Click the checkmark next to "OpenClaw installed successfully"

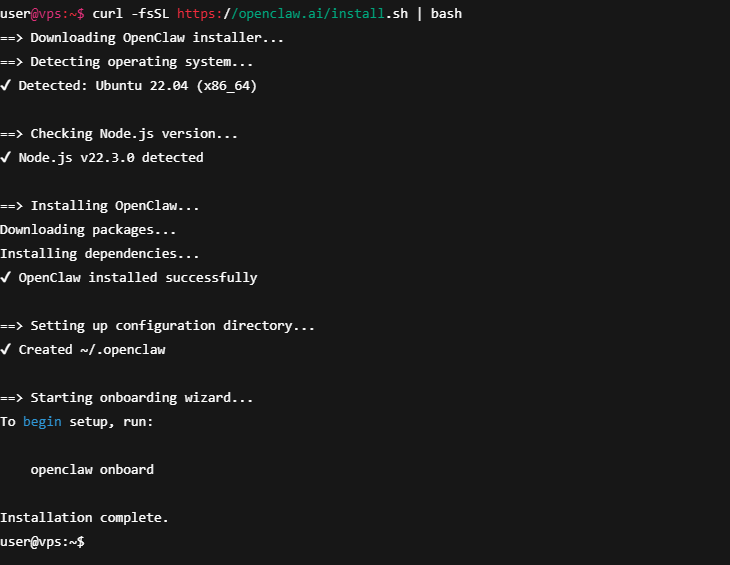point(6,278)
